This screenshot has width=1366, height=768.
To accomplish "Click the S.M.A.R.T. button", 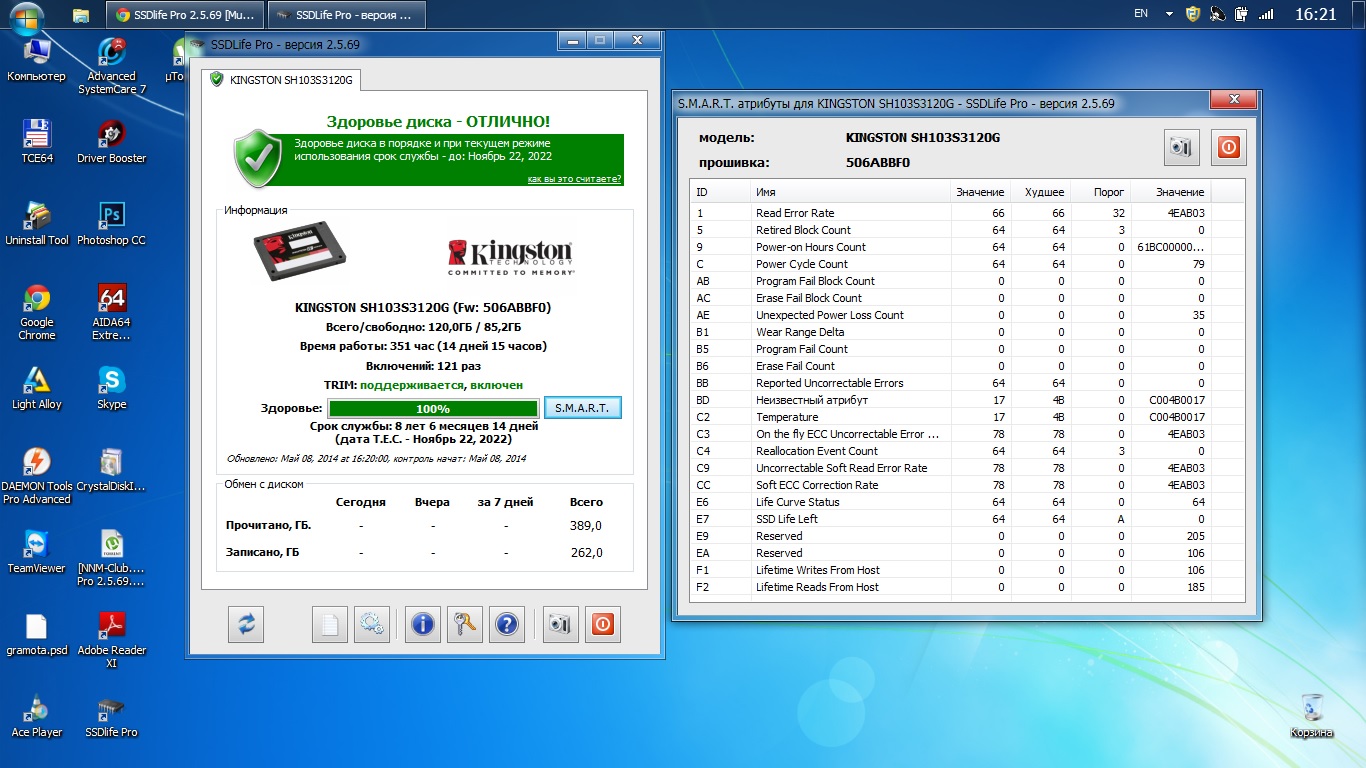I will click(x=582, y=408).
